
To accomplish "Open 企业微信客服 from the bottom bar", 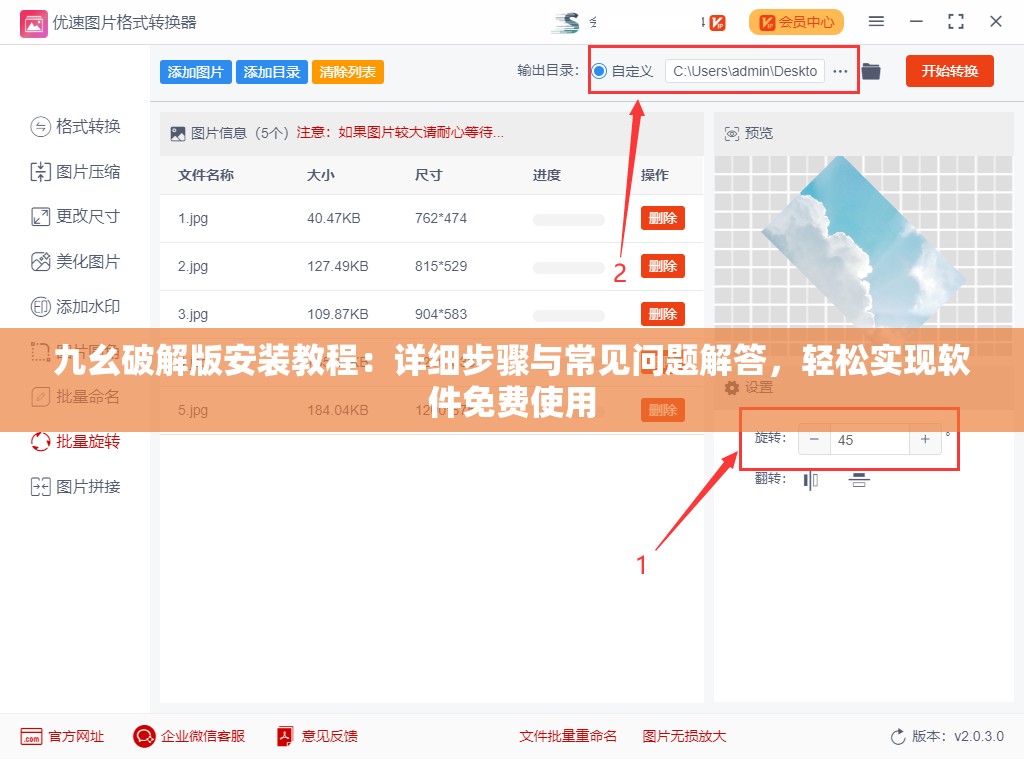I will [x=188, y=736].
